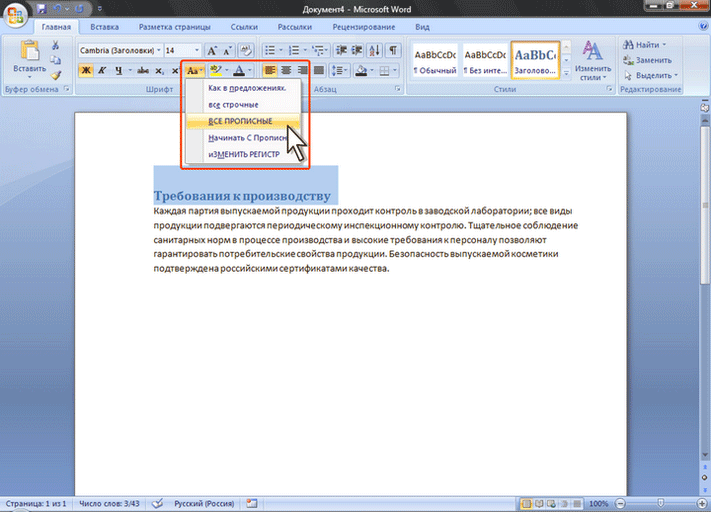Choose Как в предложениях menu item
The image size is (711, 512).
(x=243, y=88)
